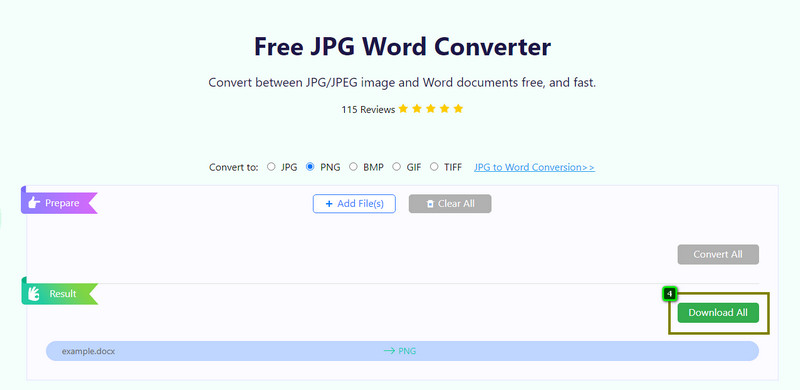The height and width of the screenshot is (390, 800).
Task: Click the 115 Reviews text
Action: (x=368, y=109)
